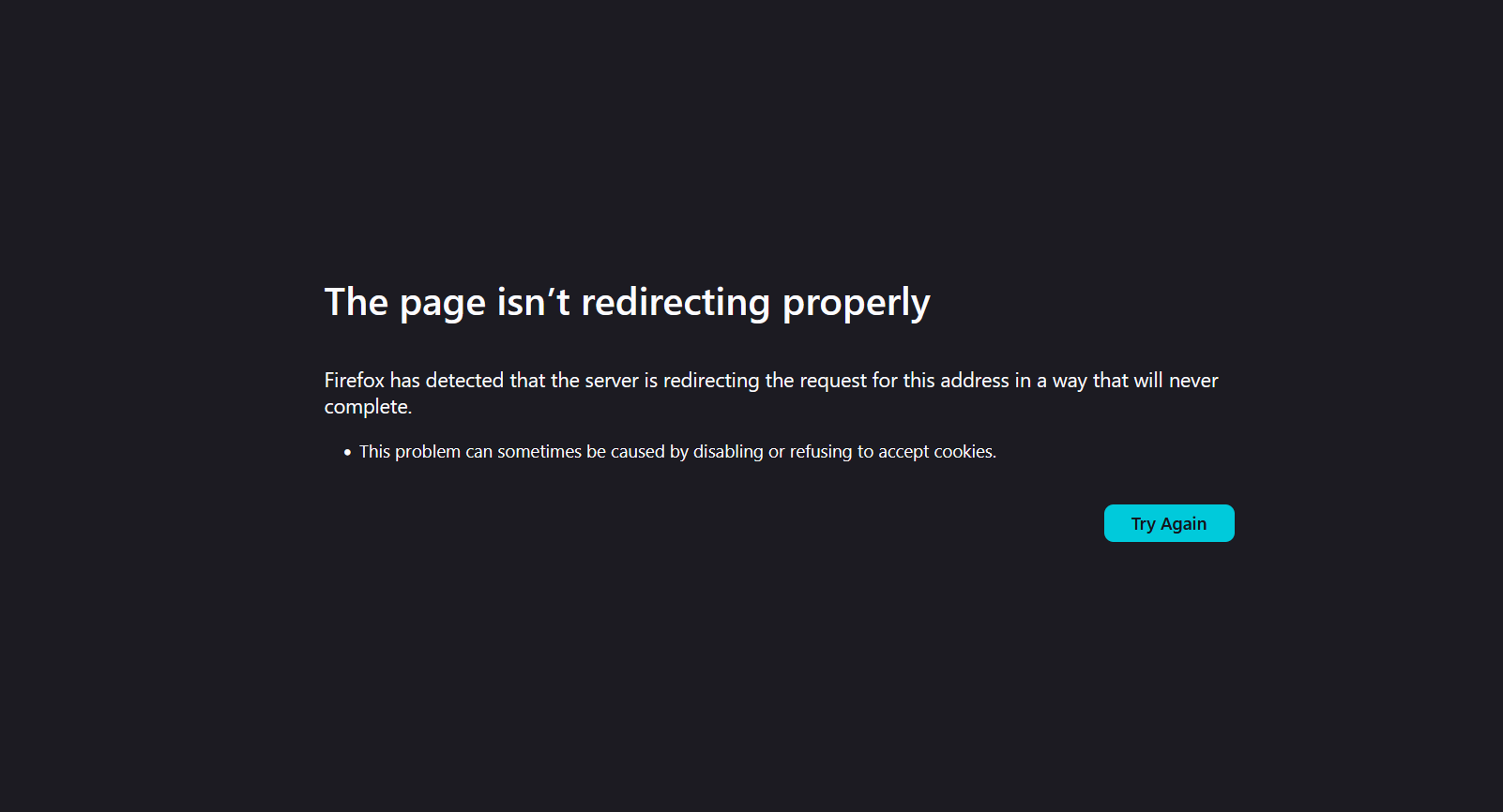Click the word "This" starting the bullet item
1503x812 pixels.
pyautogui.click(x=374, y=452)
